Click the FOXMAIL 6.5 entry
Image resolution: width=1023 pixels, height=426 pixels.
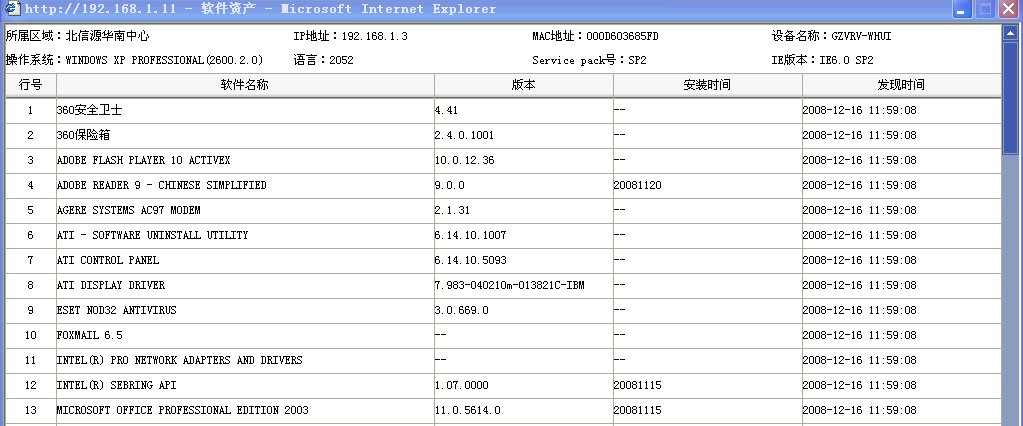(89, 335)
